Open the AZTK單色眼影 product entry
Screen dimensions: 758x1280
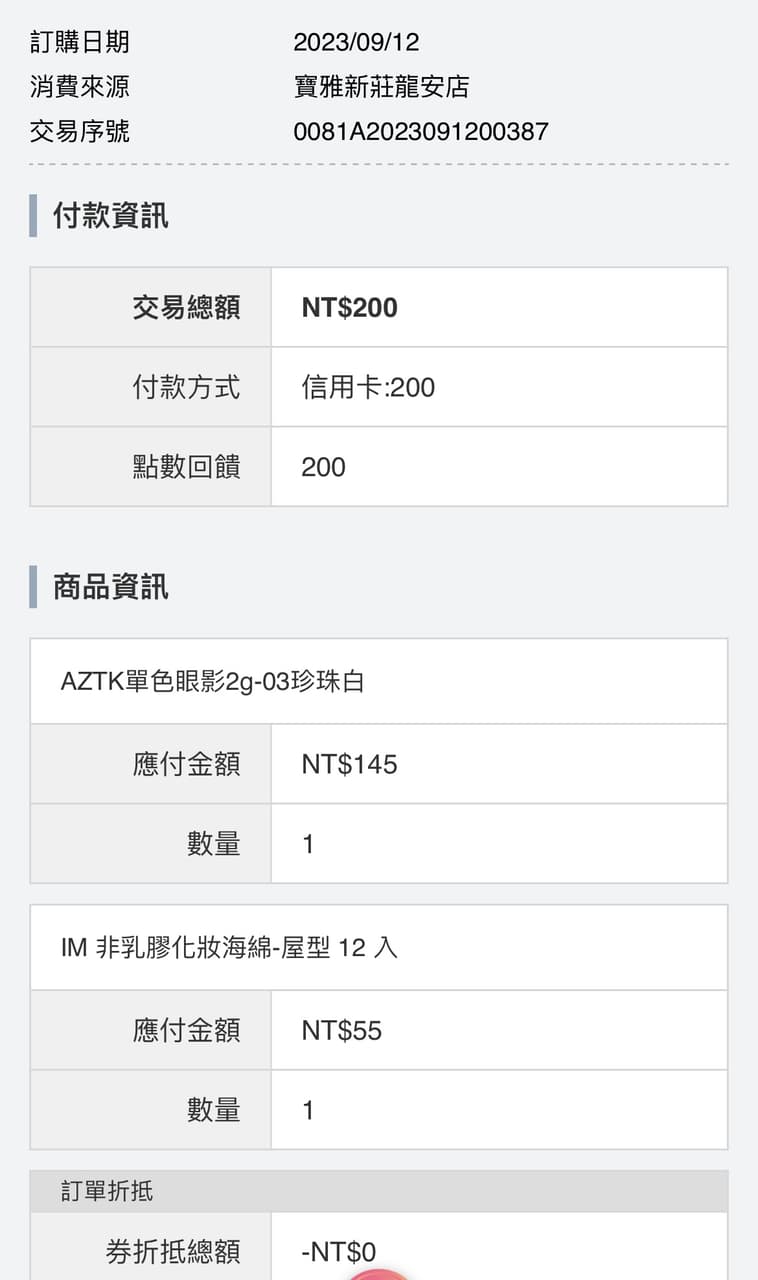[x=212, y=681]
